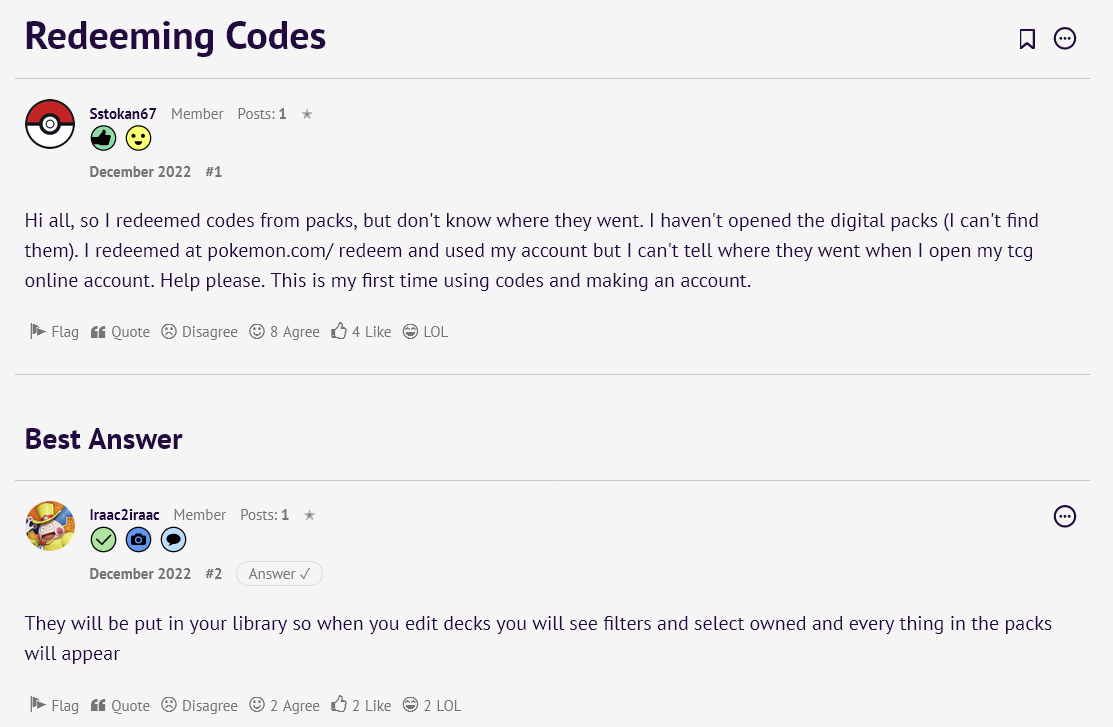Open discussion options menu at top
1113x727 pixels.
coord(1065,39)
